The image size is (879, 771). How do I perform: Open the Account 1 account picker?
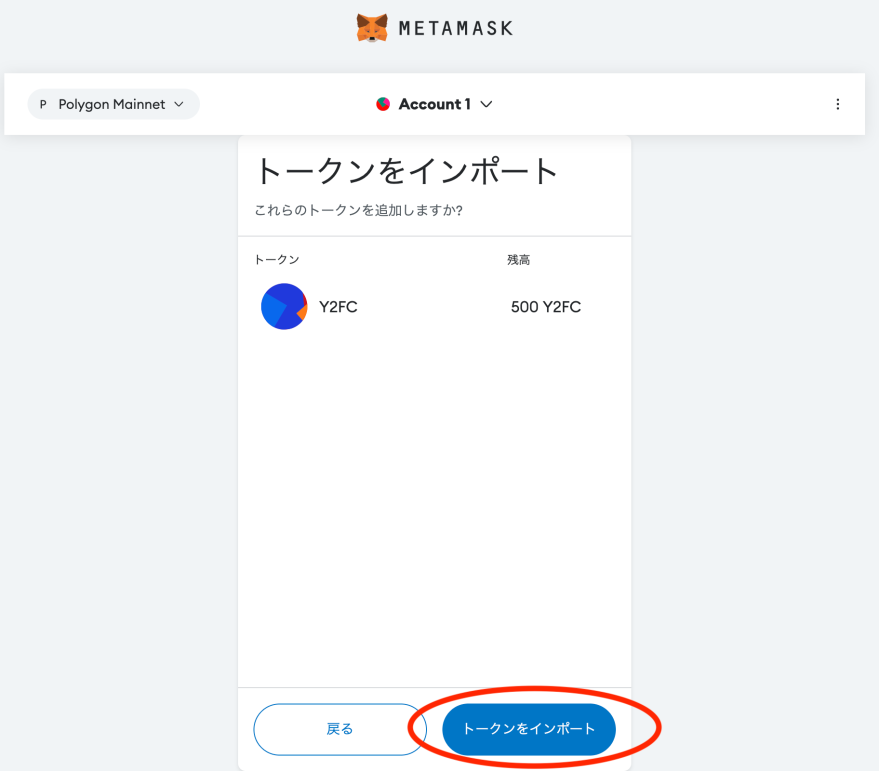434,104
